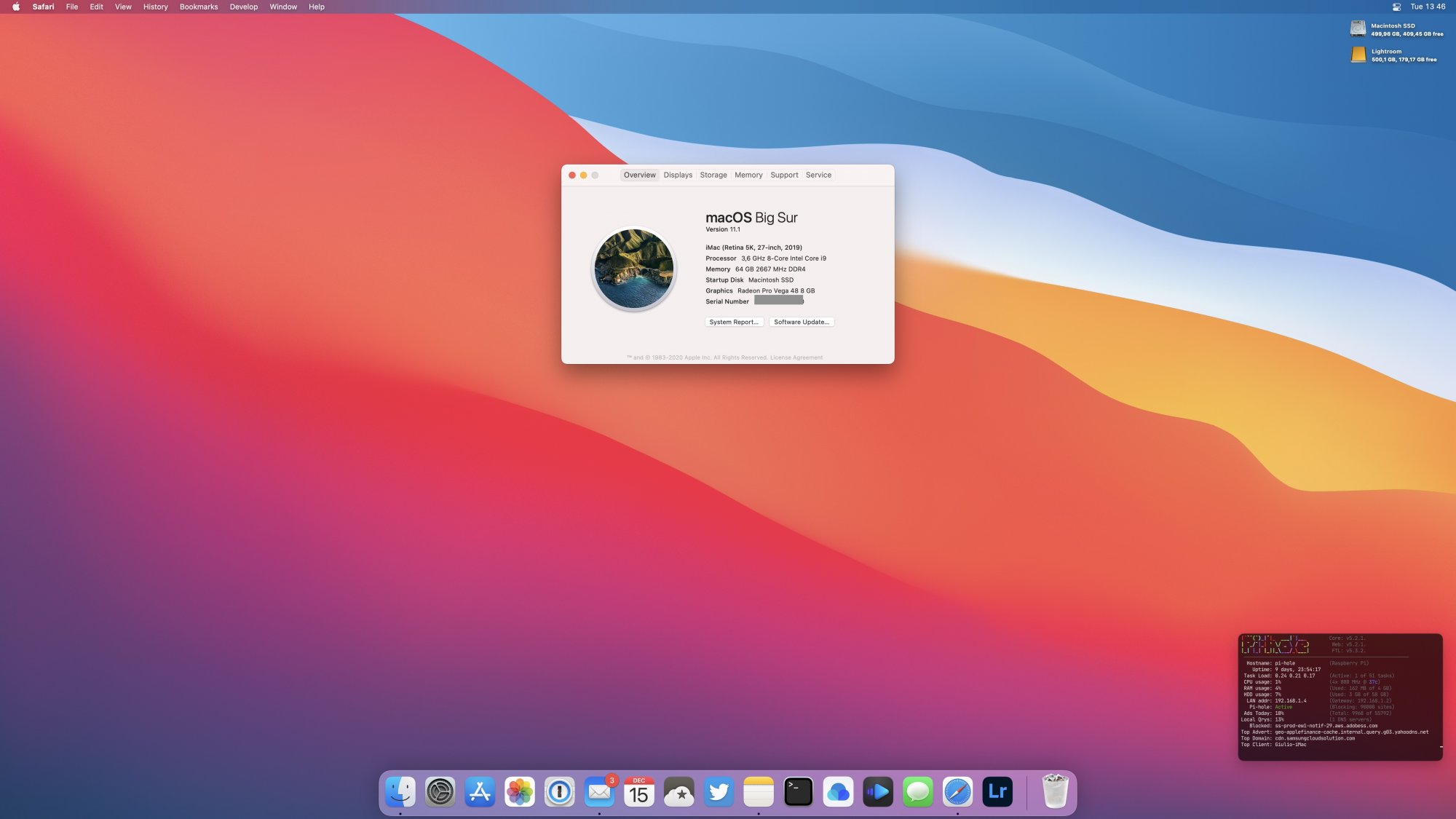Switch to the Displays tab
This screenshot has height=819, width=1456.
(x=678, y=175)
